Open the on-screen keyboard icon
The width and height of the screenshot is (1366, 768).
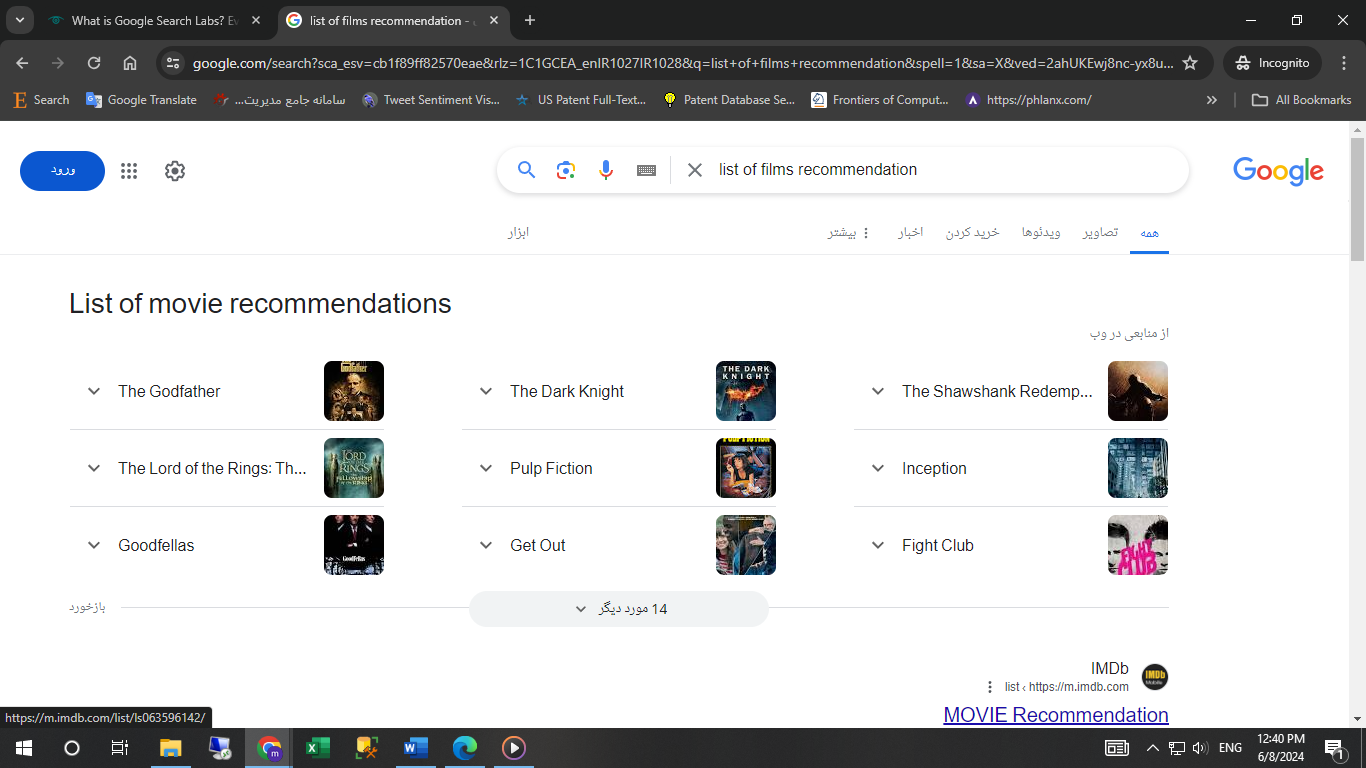646,170
